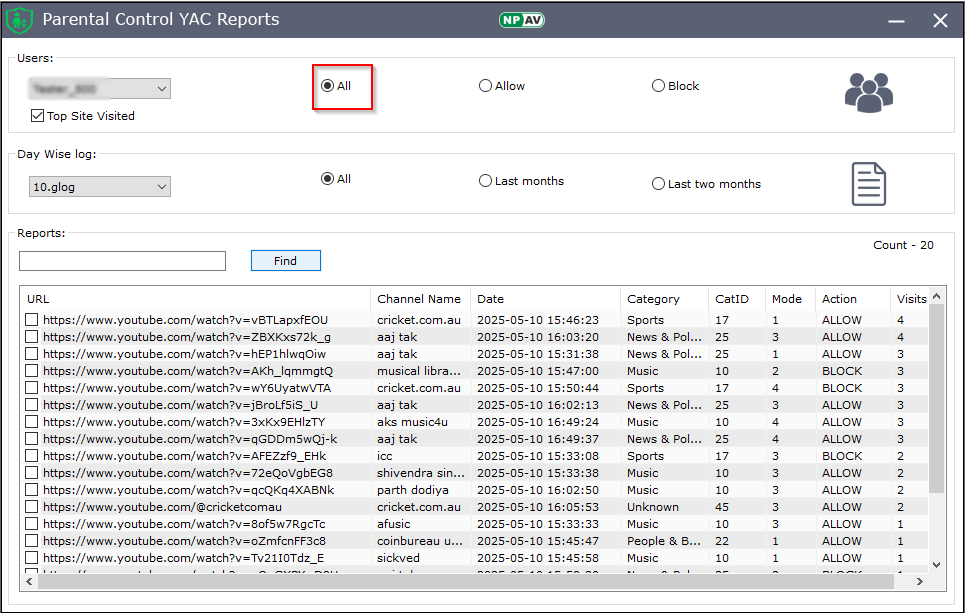Screen dimensions: 966x613
Task: Select the Allow radio button
Action: click(486, 86)
